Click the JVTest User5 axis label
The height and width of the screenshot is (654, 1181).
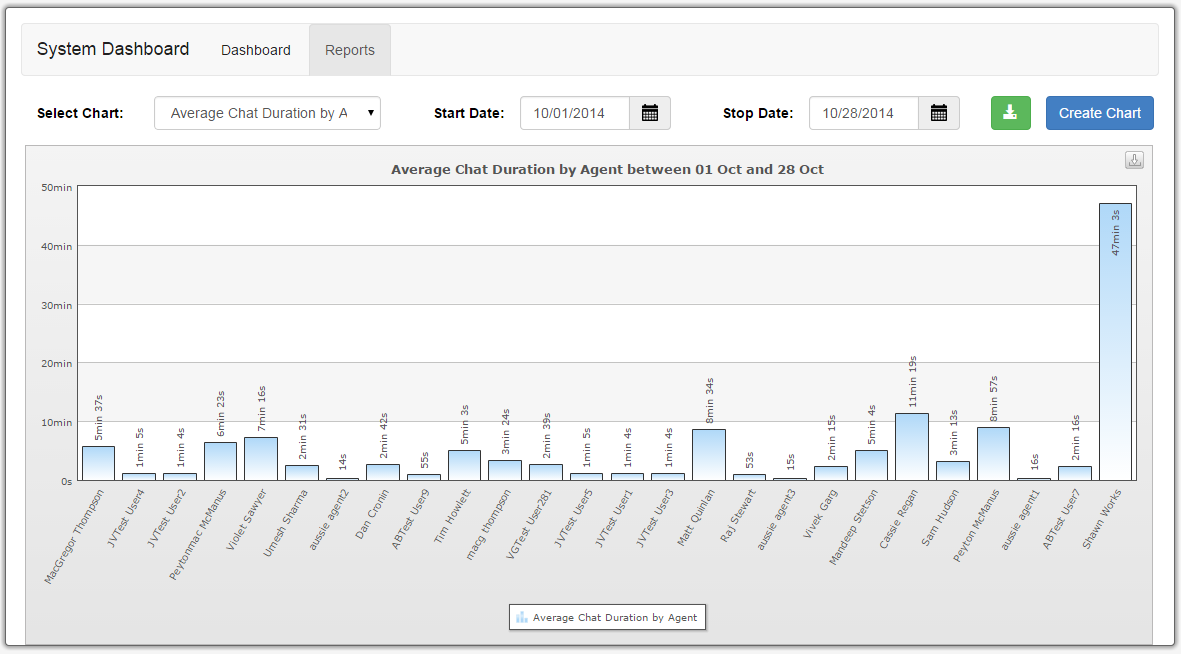[x=573, y=518]
